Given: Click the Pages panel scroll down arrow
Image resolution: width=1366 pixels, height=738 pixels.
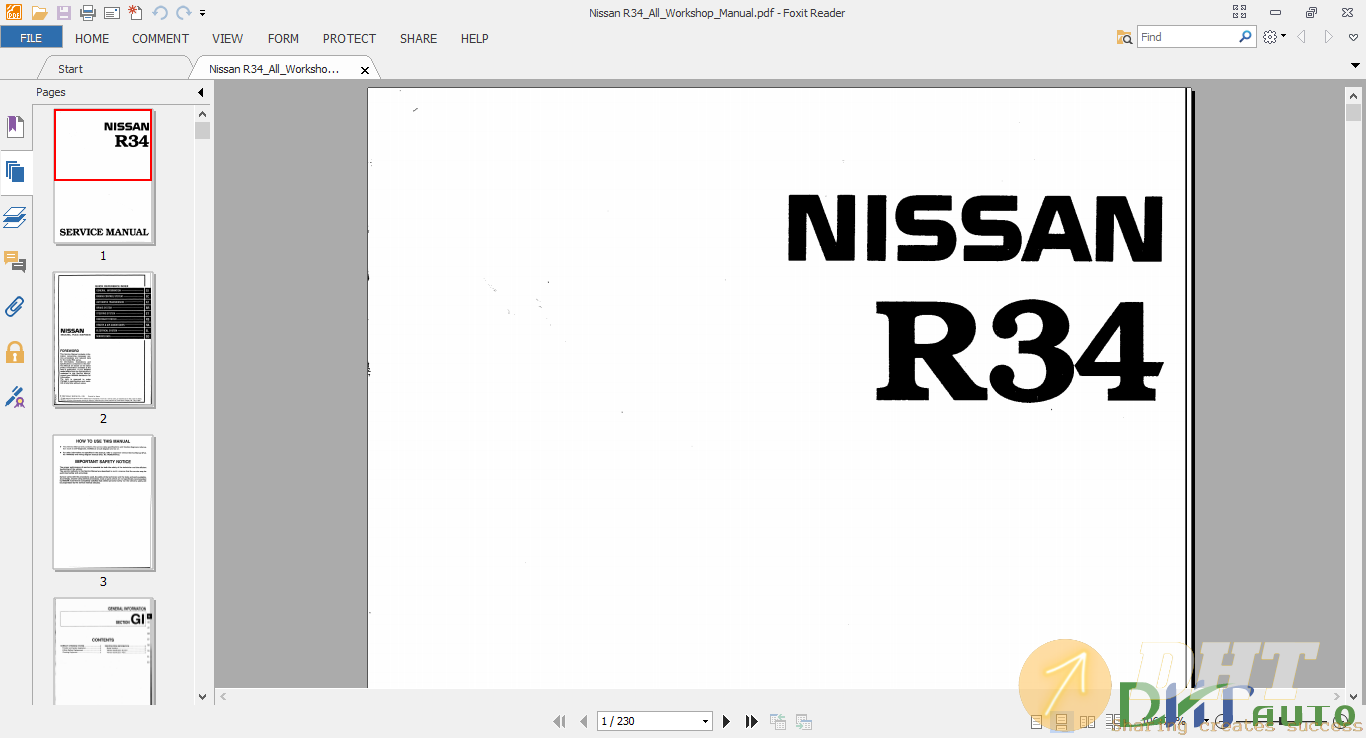Looking at the screenshot, I should point(202,696).
